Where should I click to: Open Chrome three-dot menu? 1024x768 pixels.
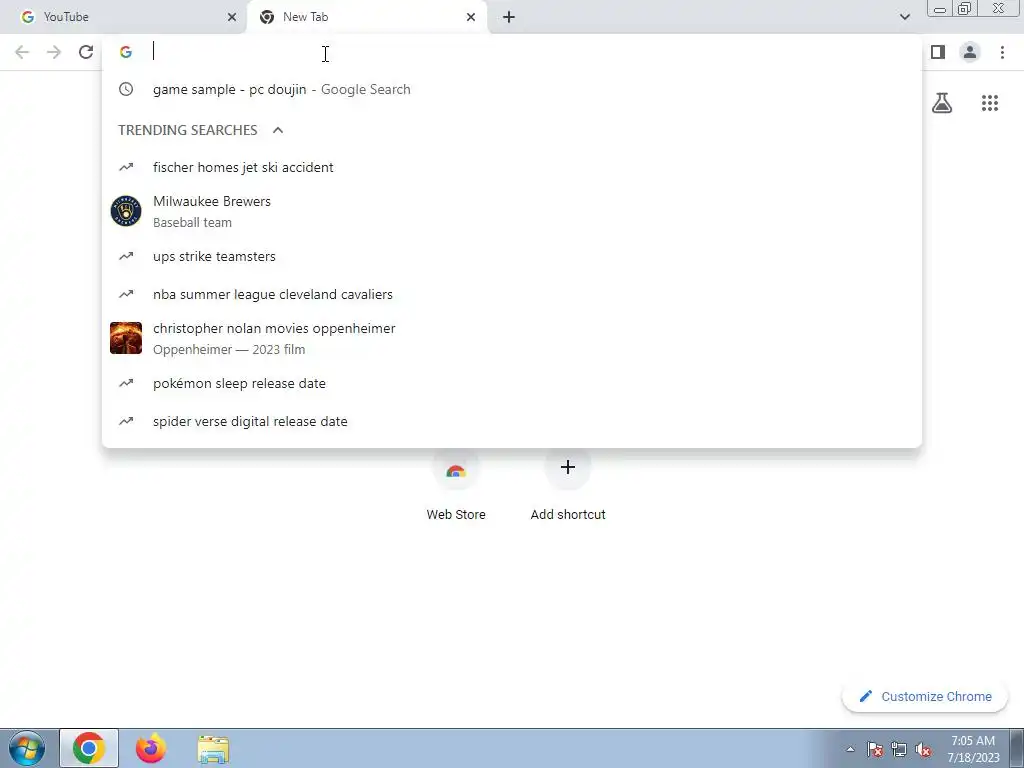1002,52
